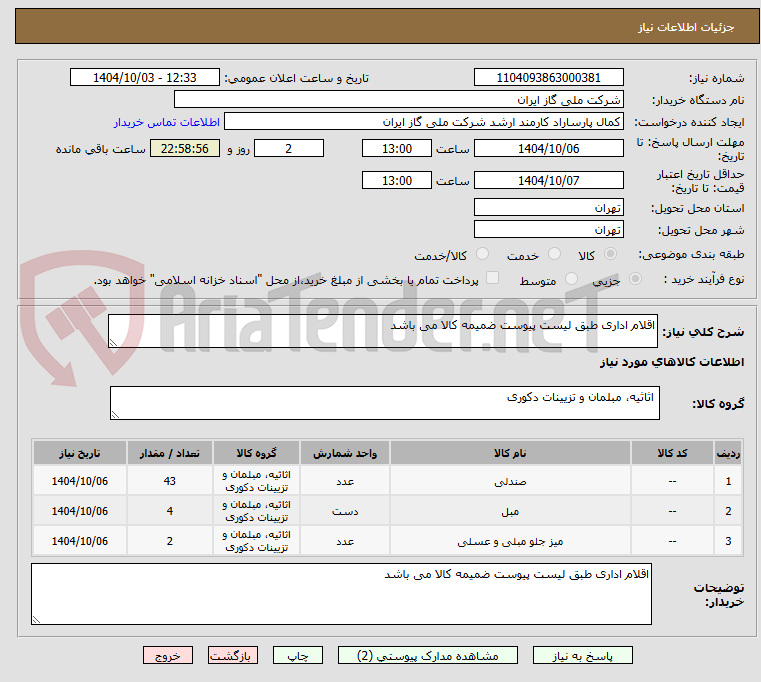Click the واحد شمارش column header
This screenshot has height=682, width=761.
(x=345, y=453)
